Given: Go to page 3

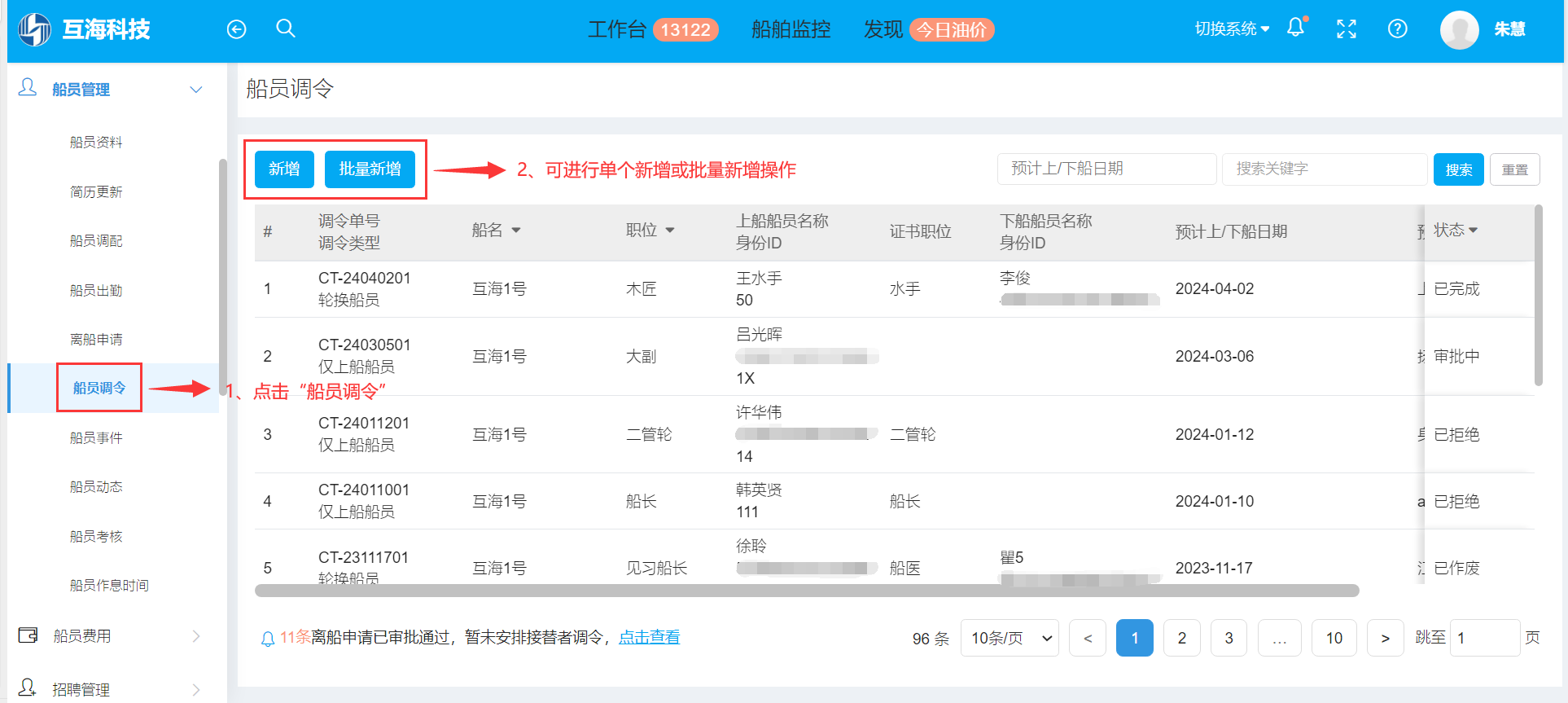Looking at the screenshot, I should (x=1229, y=638).
